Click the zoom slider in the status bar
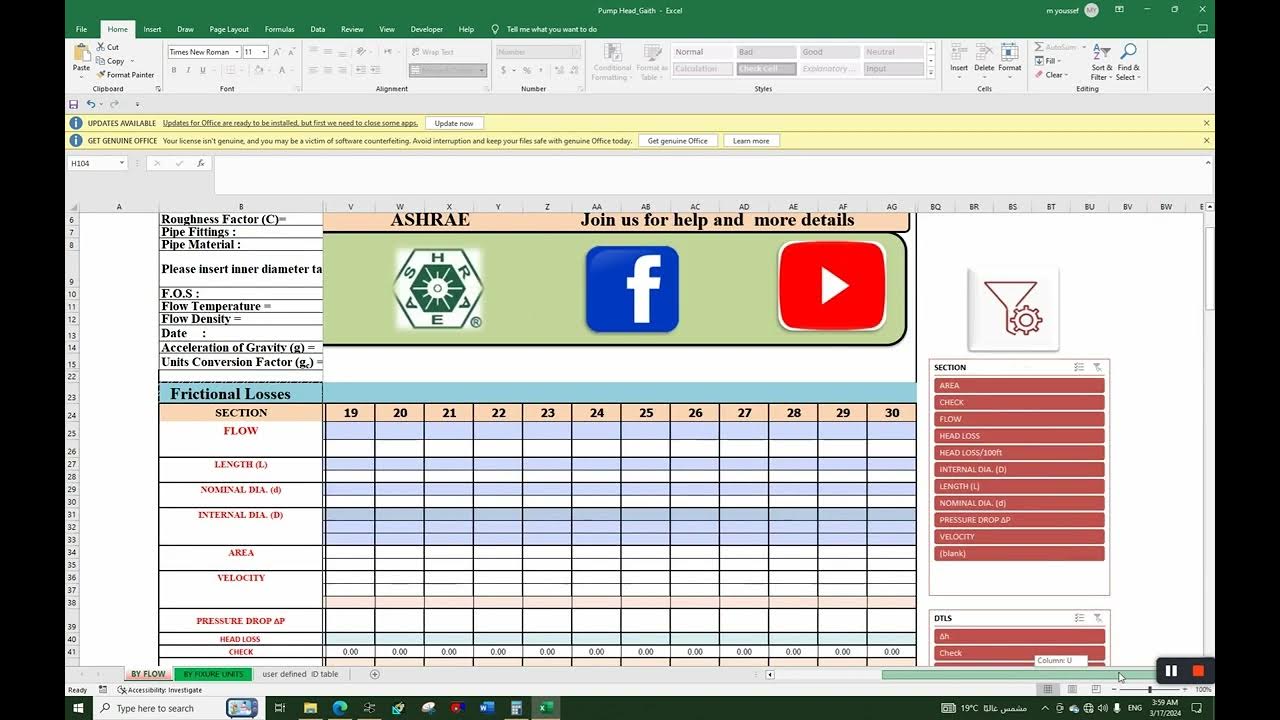1280x720 pixels. point(1149,690)
